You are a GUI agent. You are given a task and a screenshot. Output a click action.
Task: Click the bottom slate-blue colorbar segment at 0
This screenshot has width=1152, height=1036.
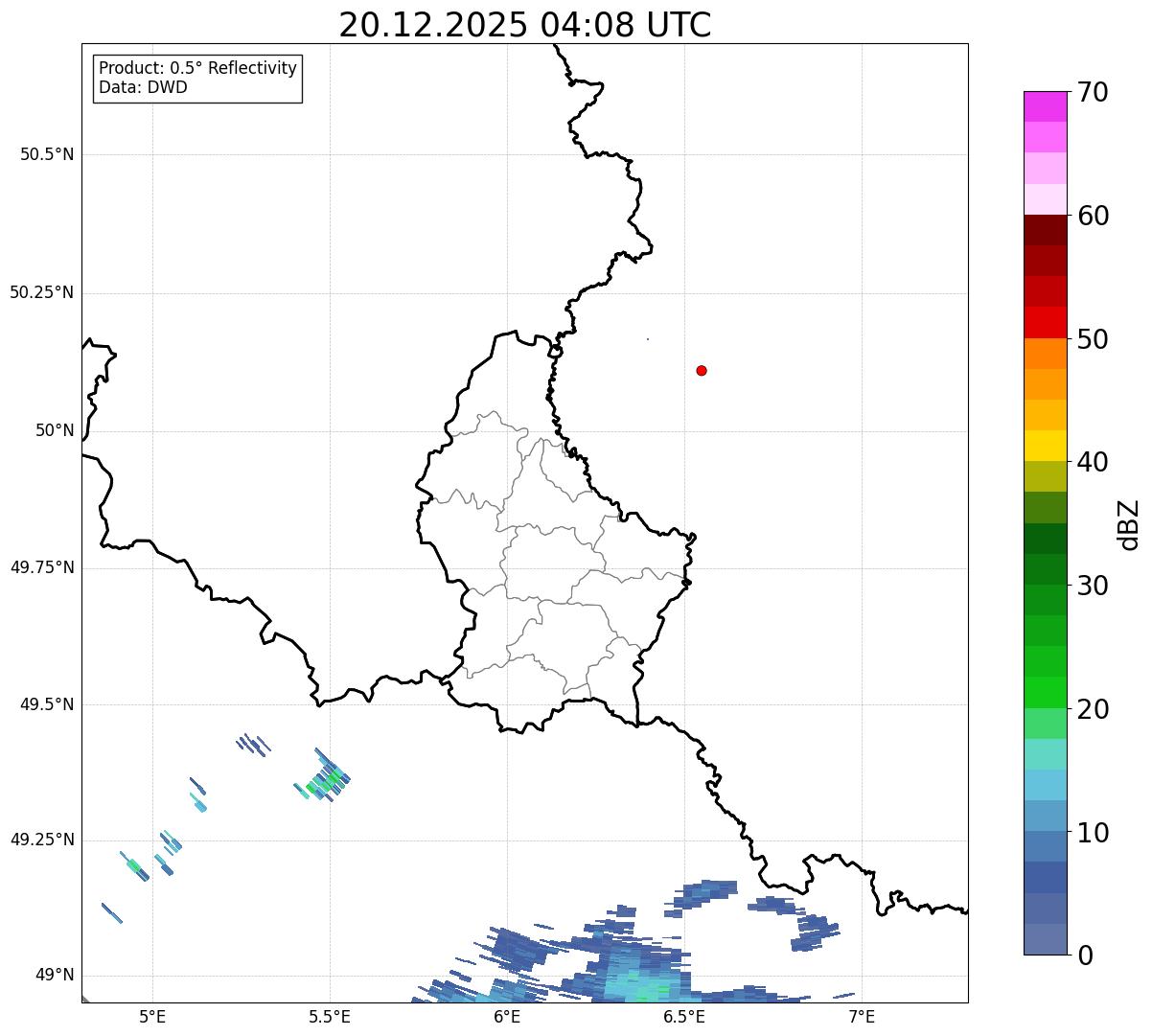point(1045,939)
